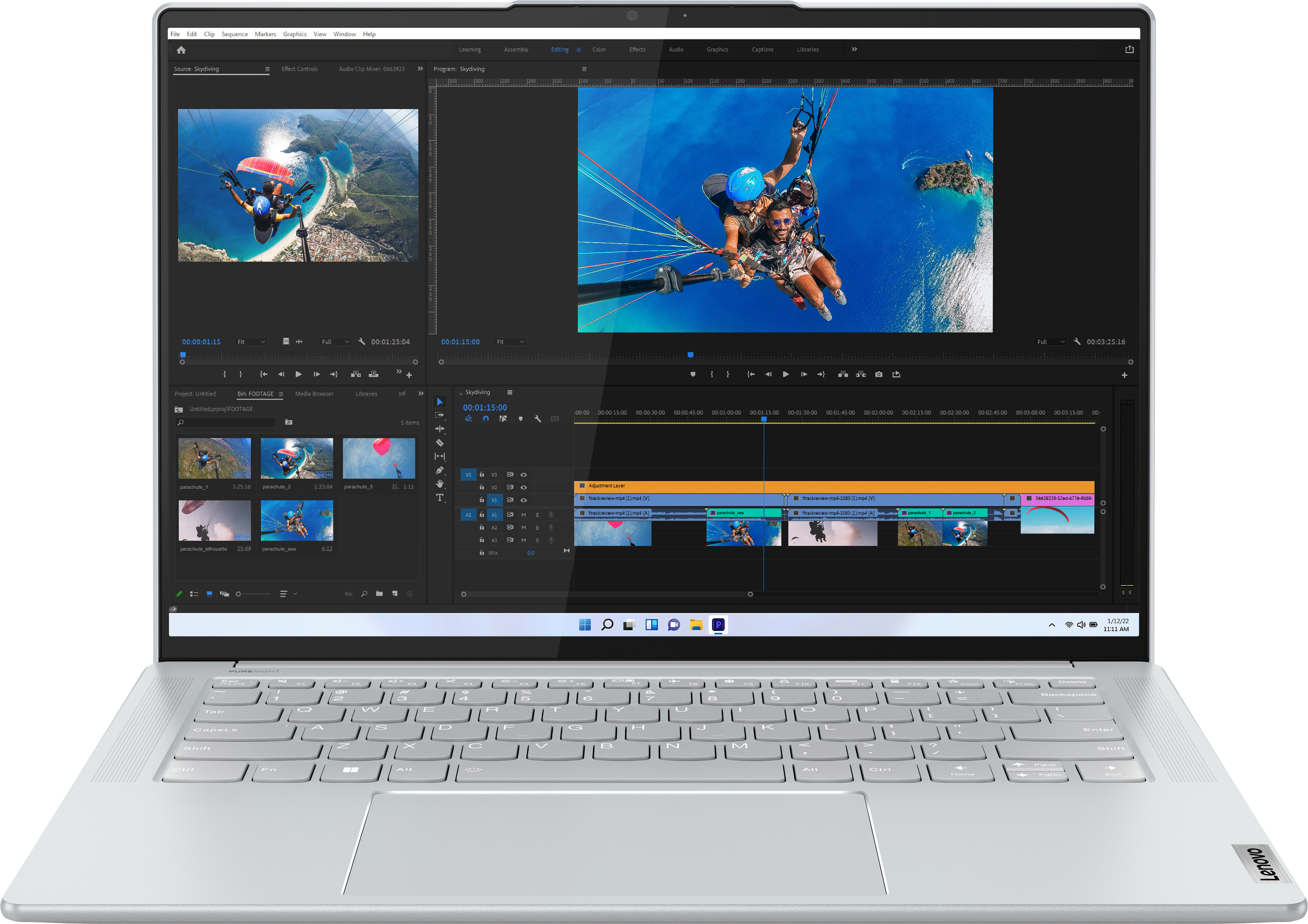Toggle timeline Snap magnet icon
Viewport: 1308px width, 924px height.
tap(485, 419)
